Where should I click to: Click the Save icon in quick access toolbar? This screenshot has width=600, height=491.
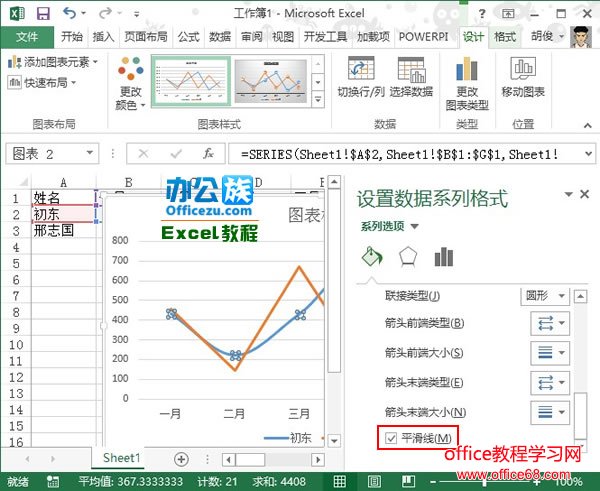pos(43,14)
